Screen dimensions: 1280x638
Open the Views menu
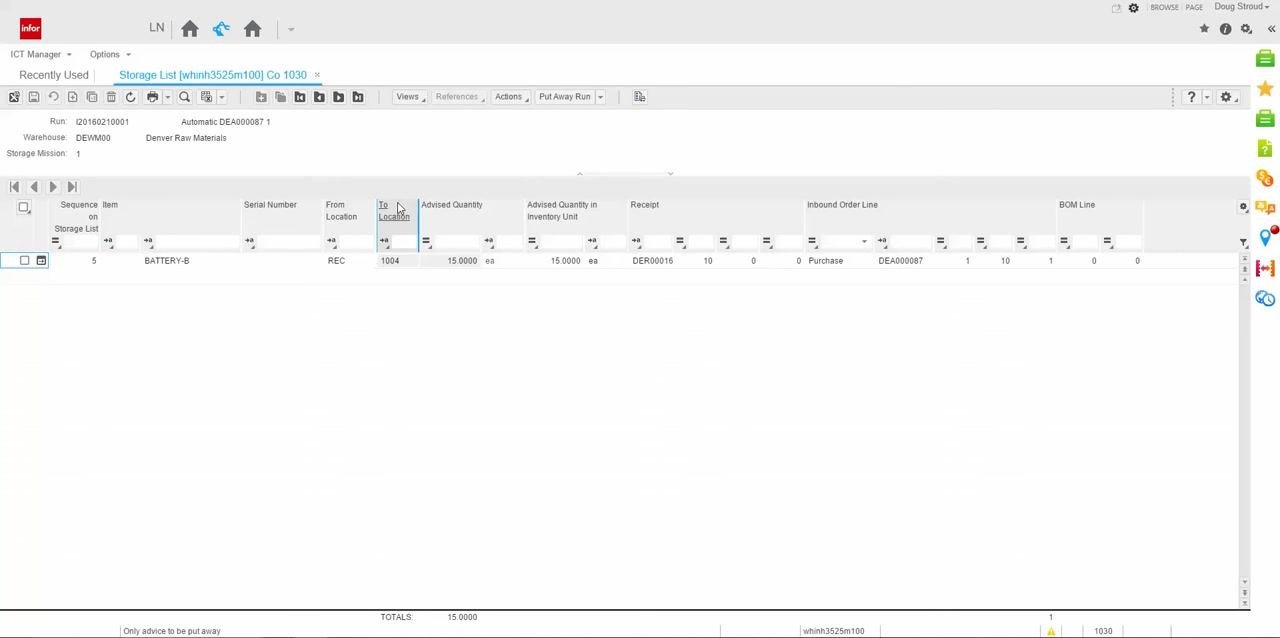coord(410,97)
